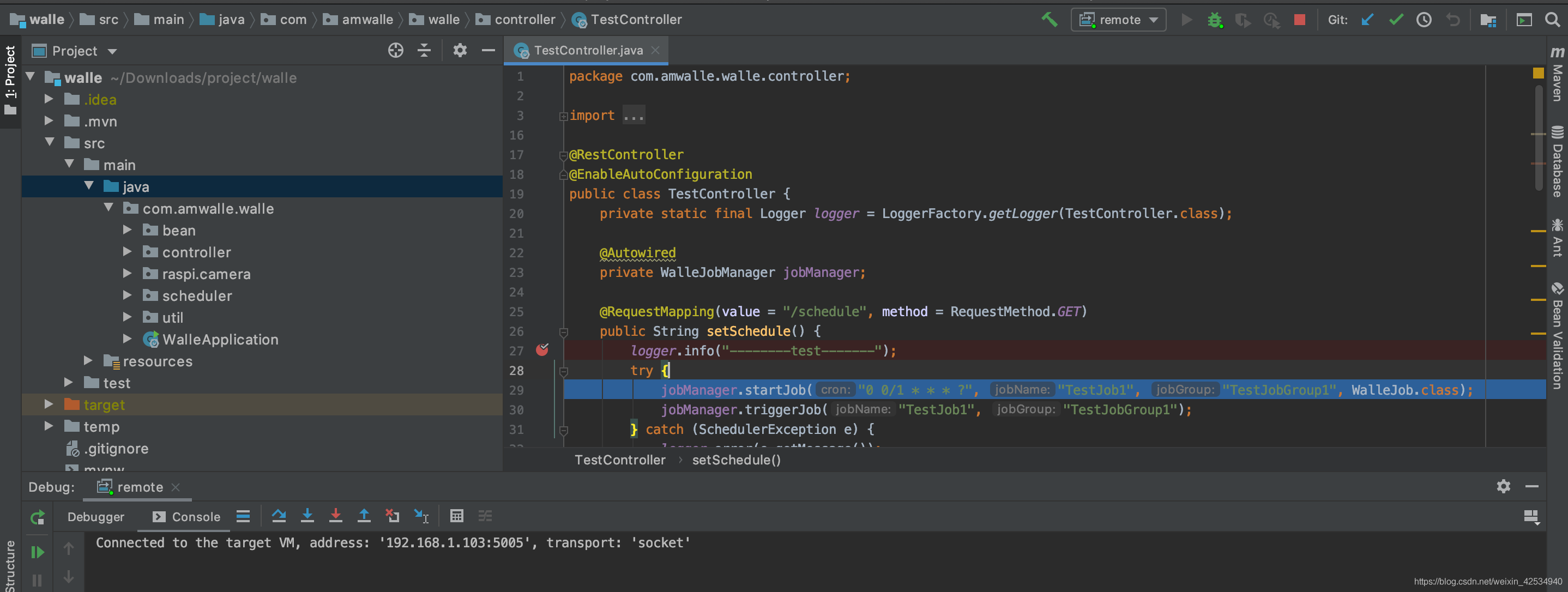Open the remote run configuration dropdown
Screen dimensions: 1568x592
click(x=1119, y=20)
